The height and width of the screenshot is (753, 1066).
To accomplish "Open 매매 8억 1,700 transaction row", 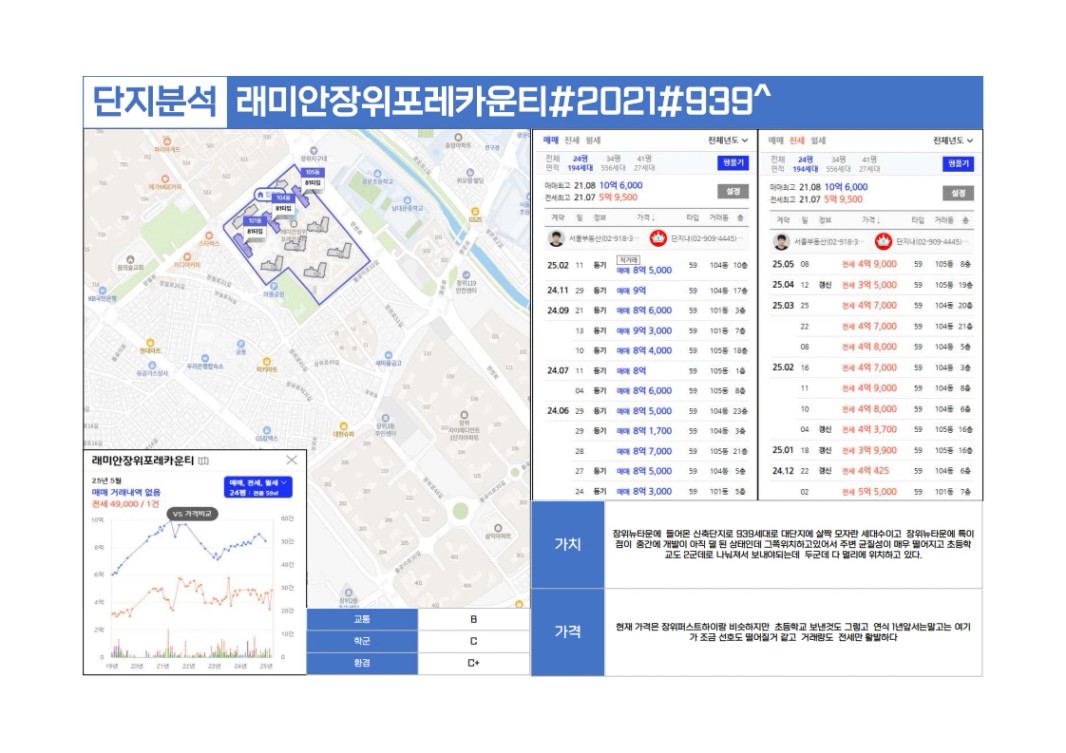I will coord(647,431).
